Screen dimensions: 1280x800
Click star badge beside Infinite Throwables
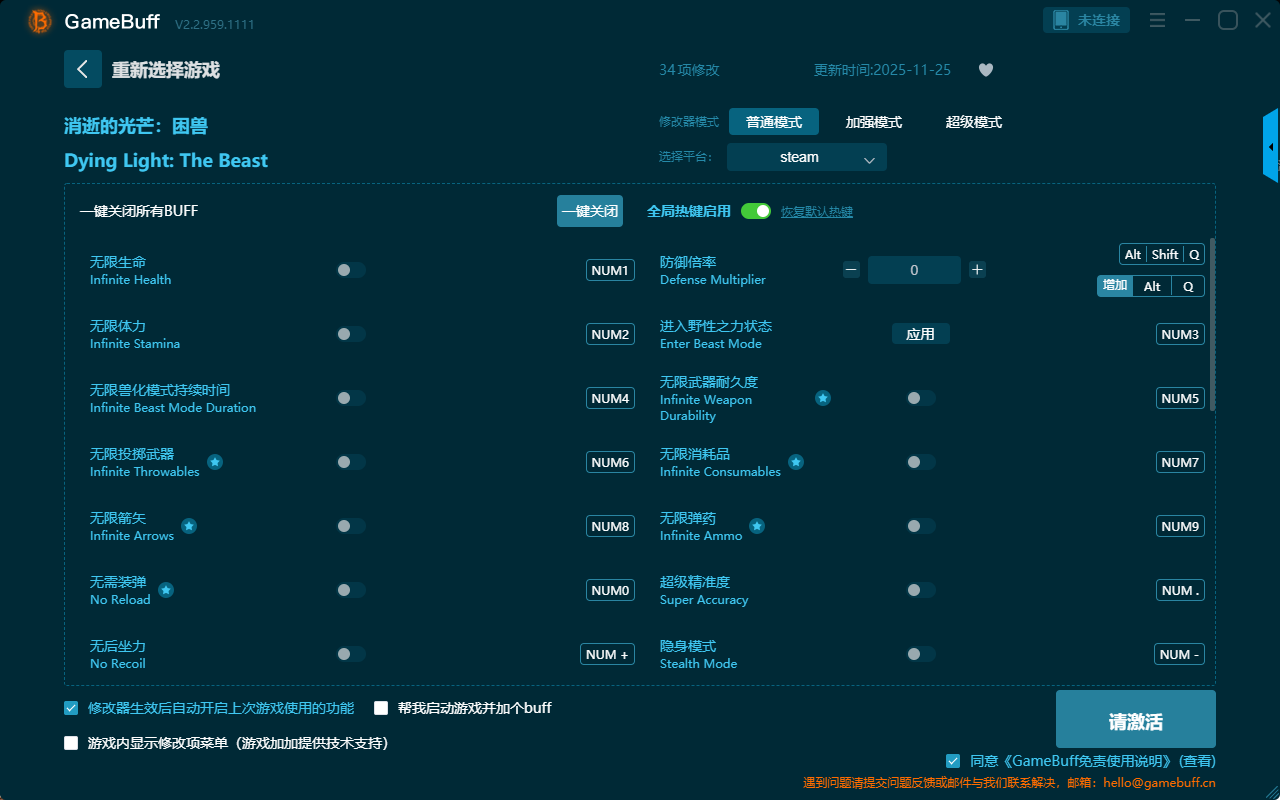tap(215, 462)
